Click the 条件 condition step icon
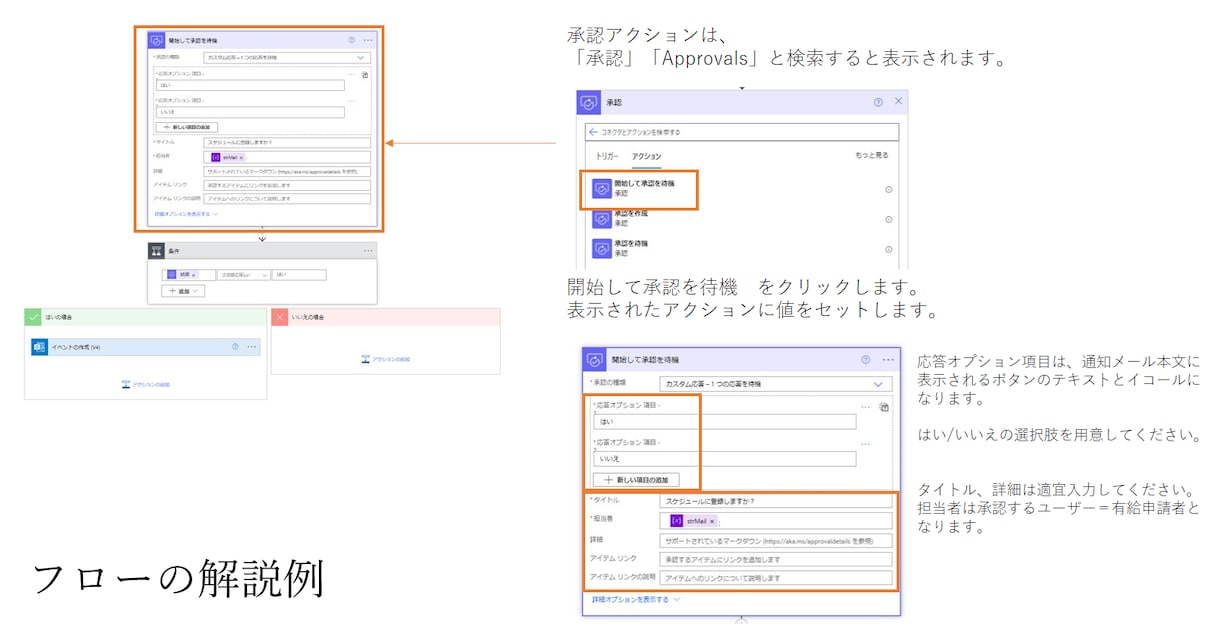This screenshot has height=626, width=1220. 156,251
